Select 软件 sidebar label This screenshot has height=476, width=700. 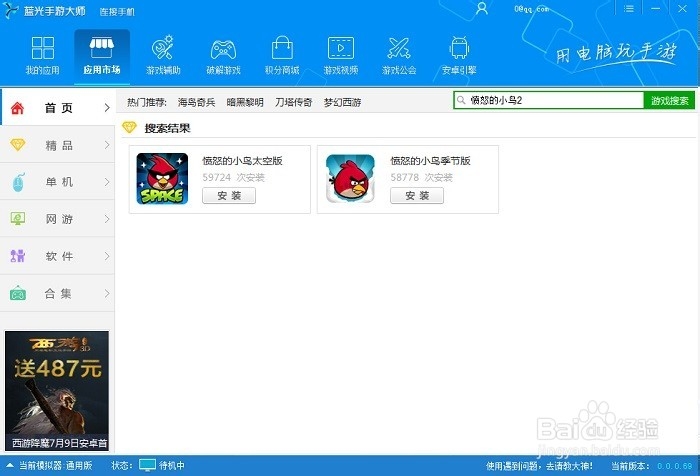(x=58, y=256)
